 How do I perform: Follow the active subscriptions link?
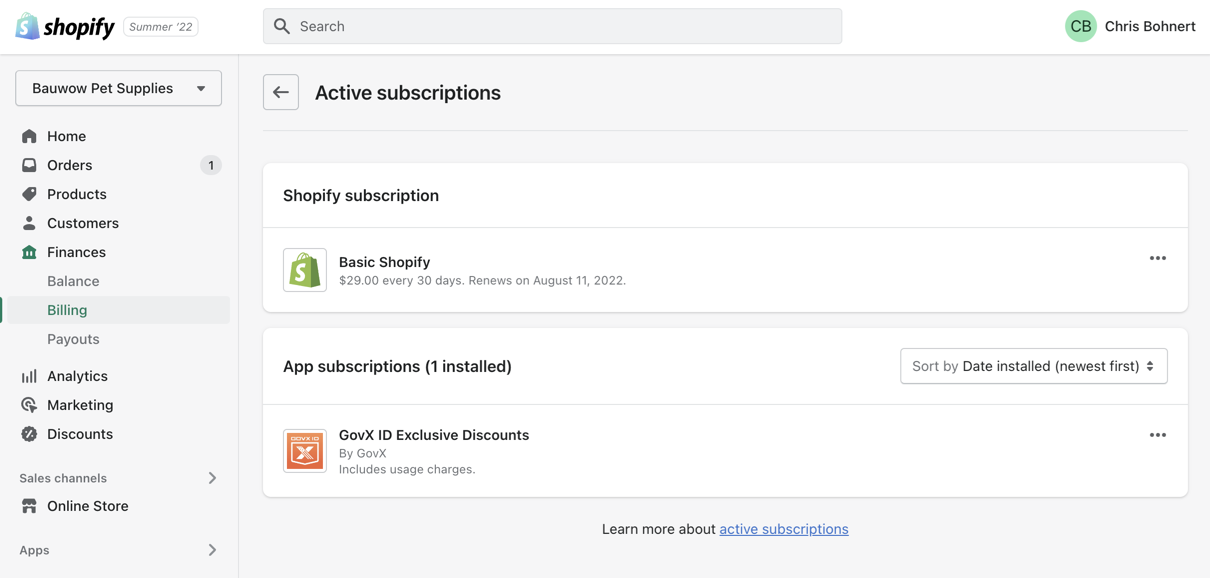[x=784, y=529]
